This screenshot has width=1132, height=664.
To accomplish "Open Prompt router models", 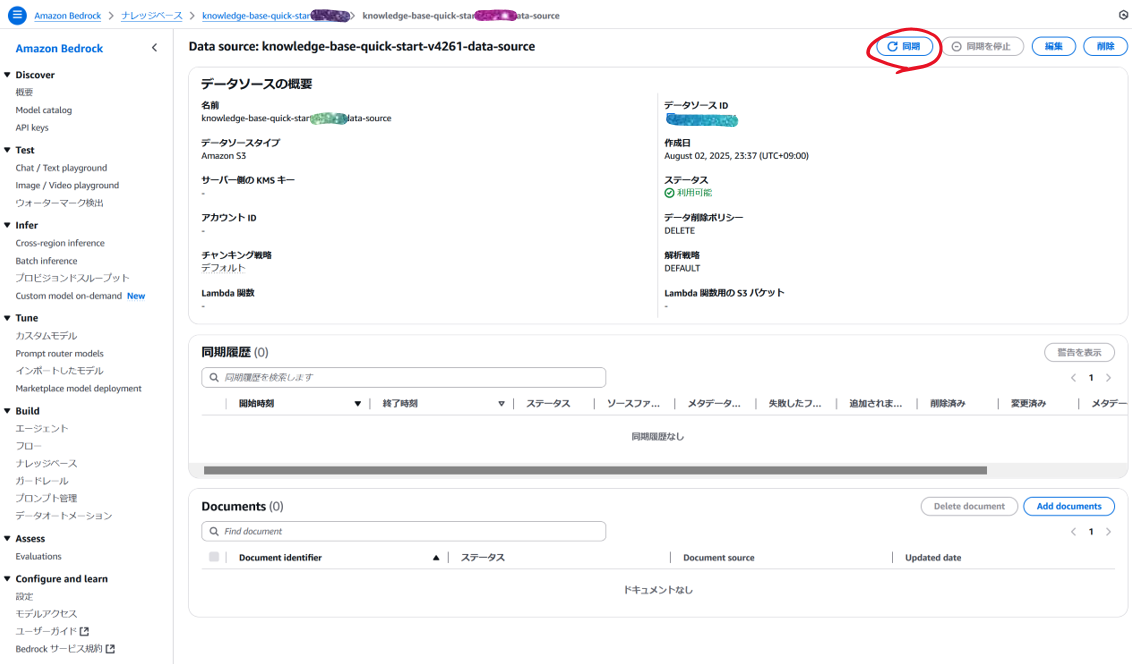I will 59,353.
